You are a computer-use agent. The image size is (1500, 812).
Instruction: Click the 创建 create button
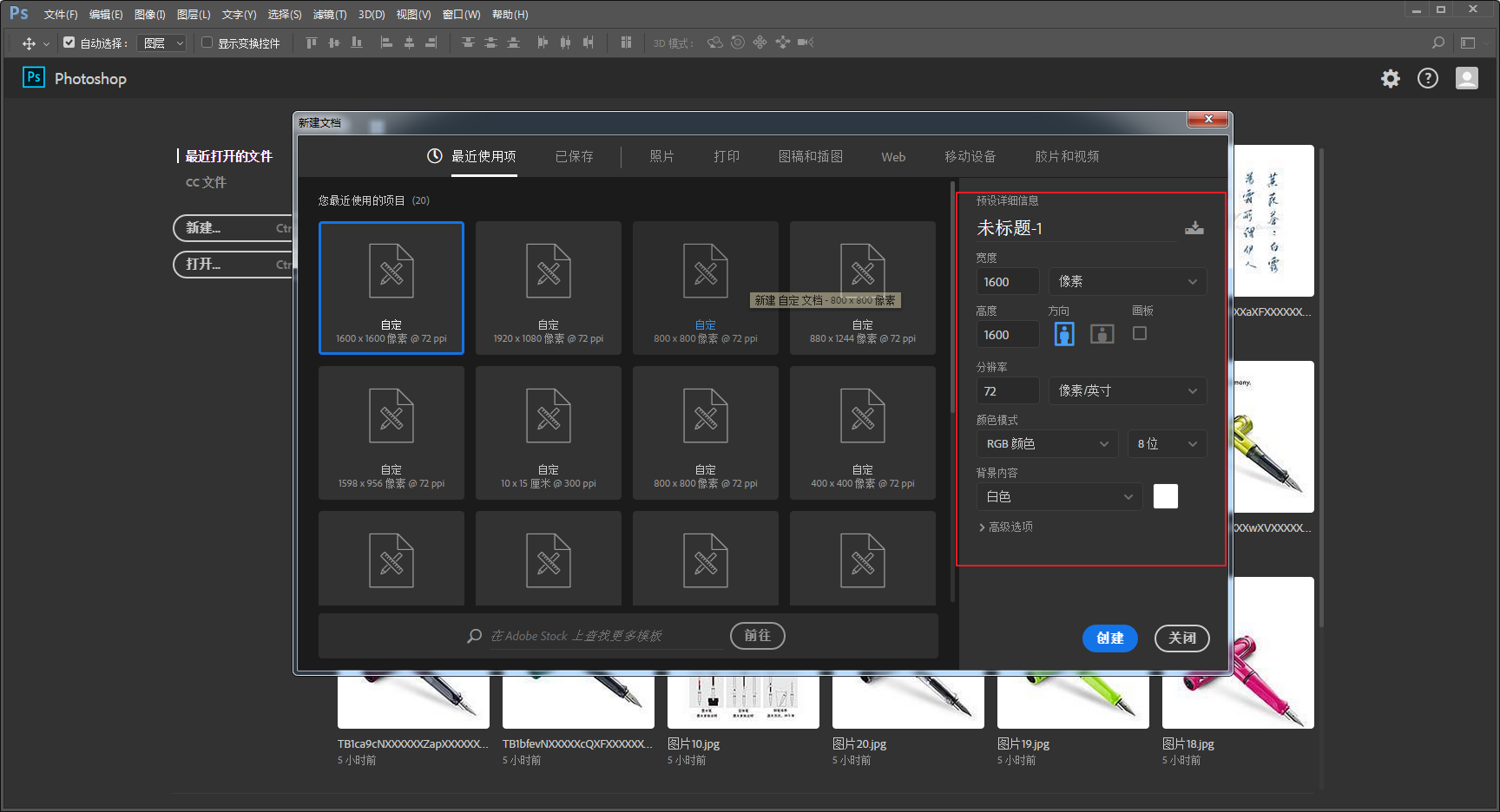(x=1110, y=638)
